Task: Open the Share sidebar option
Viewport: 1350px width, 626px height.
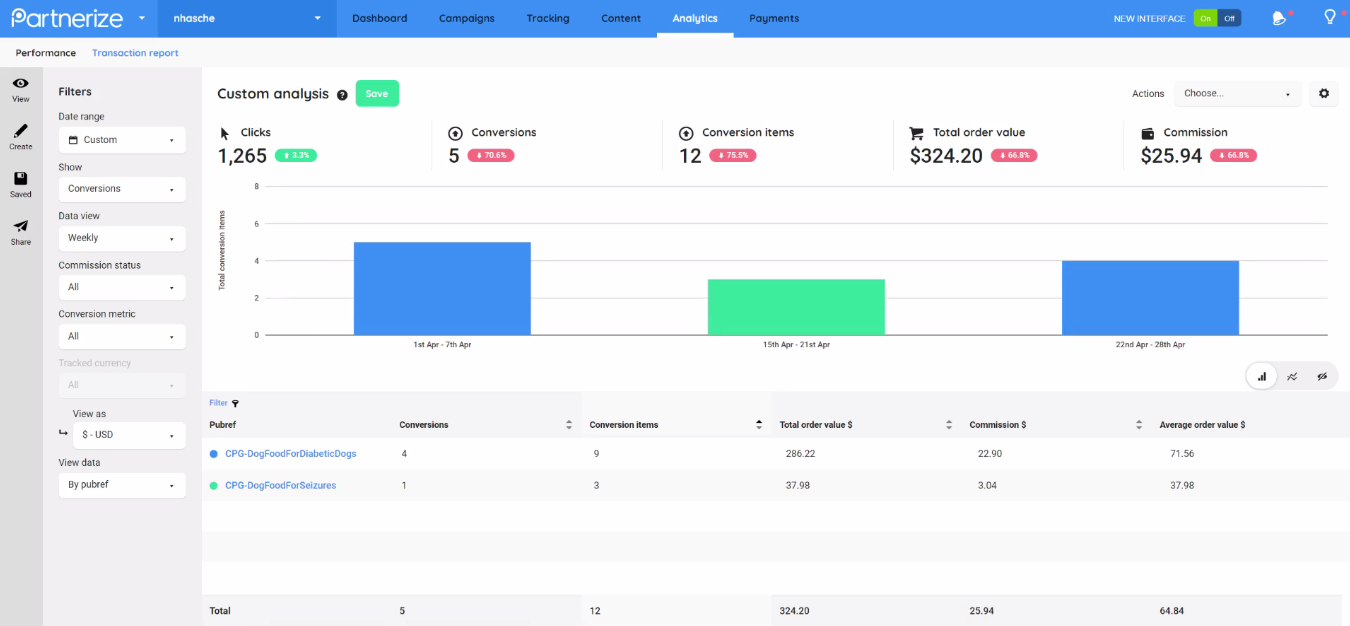Action: (x=21, y=232)
